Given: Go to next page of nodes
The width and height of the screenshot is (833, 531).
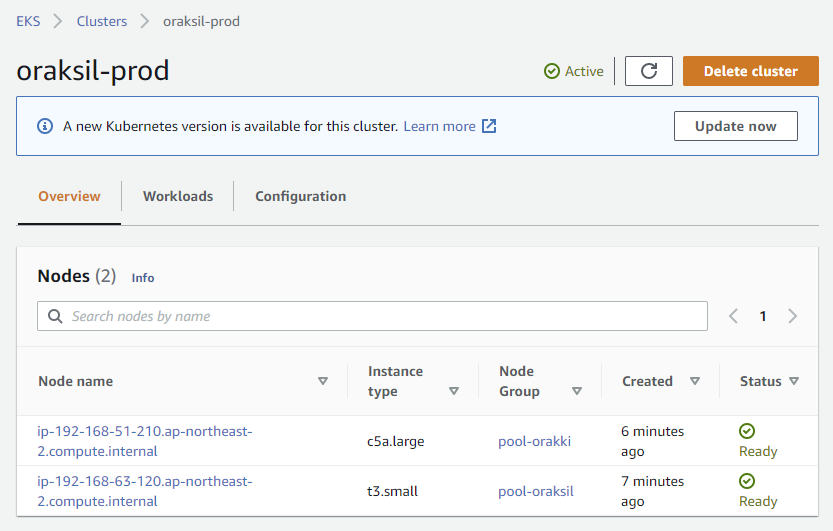Looking at the screenshot, I should pyautogui.click(x=792, y=316).
